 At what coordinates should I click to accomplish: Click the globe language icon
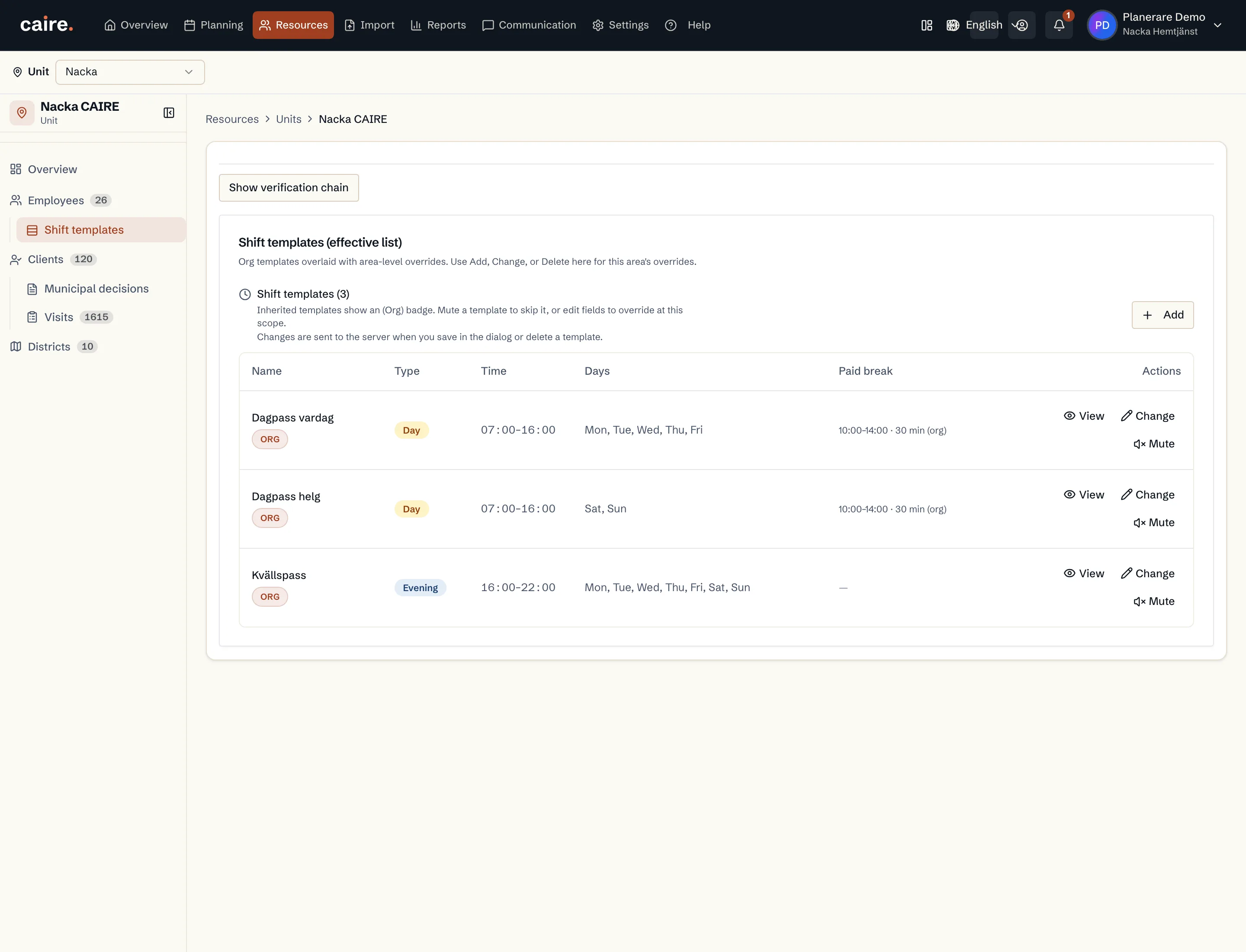pyautogui.click(x=953, y=25)
